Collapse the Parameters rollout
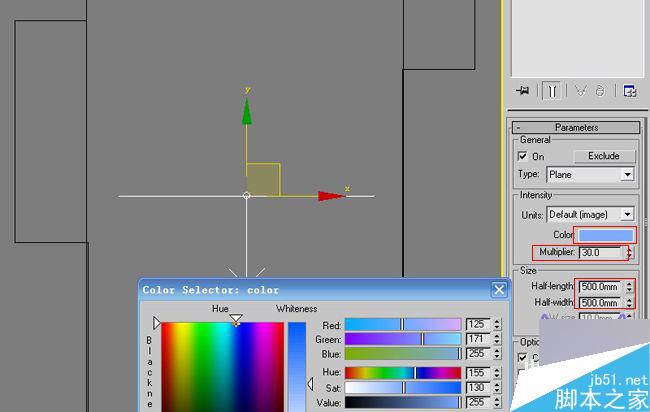Image resolution: width=650 pixels, height=412 pixels. (518, 128)
